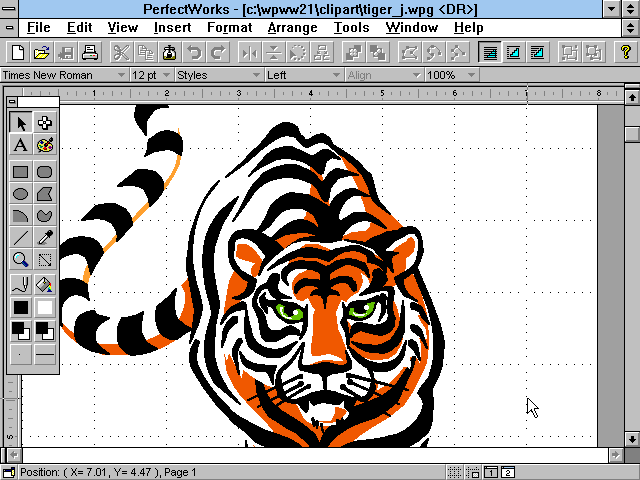Screen dimensions: 640x480
Task: Choose the freehand curve pen tool
Action: (20, 285)
